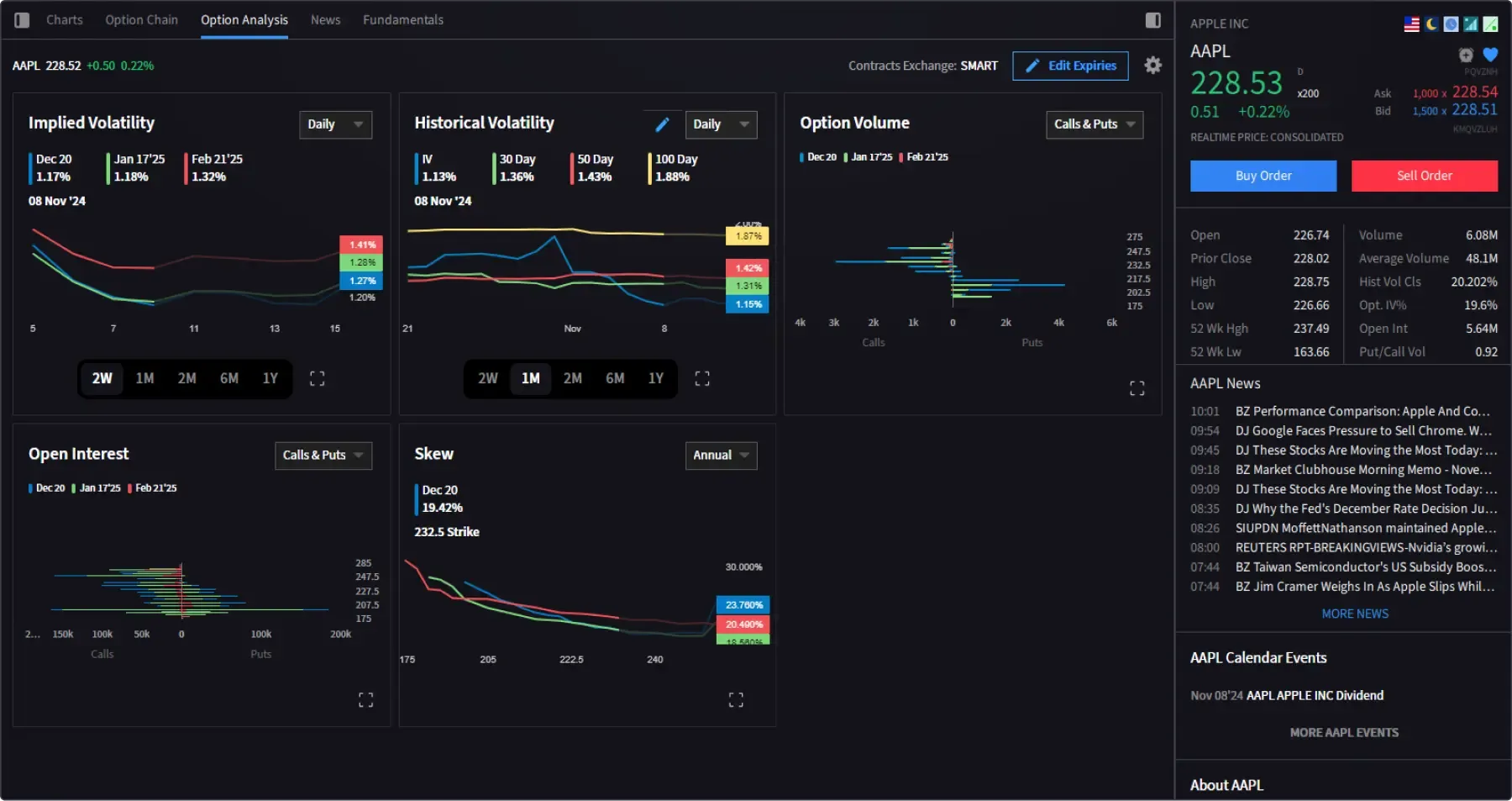
Task: Open settings via the gear icon
Action: point(1152,65)
